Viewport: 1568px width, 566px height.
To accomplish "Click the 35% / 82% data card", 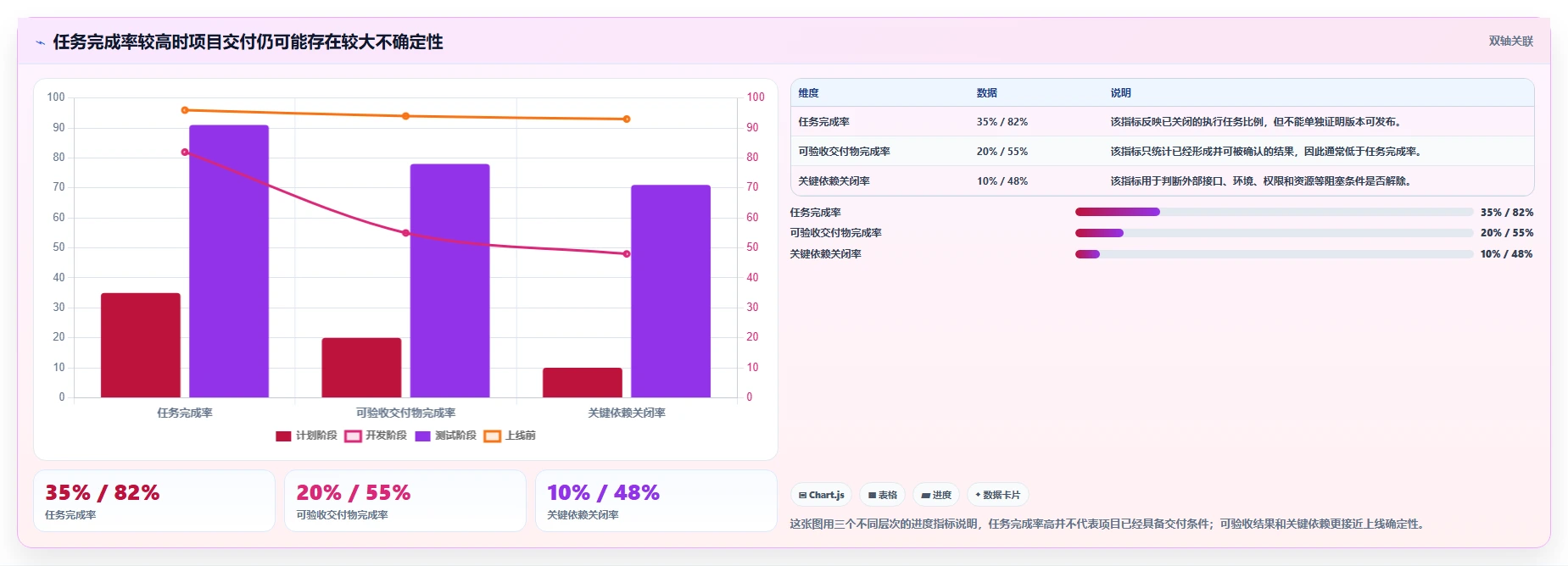I will pyautogui.click(x=154, y=501).
